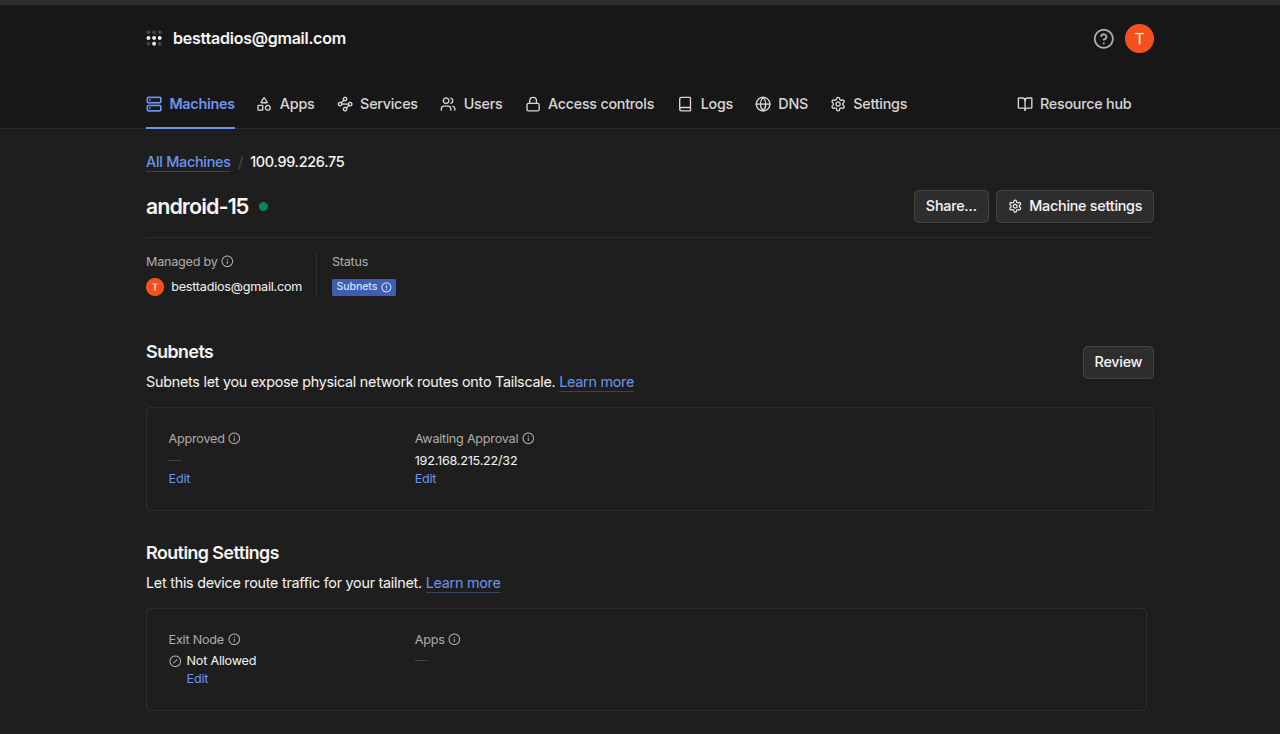Click the Share... button
This screenshot has height=734, width=1280.
pos(951,206)
